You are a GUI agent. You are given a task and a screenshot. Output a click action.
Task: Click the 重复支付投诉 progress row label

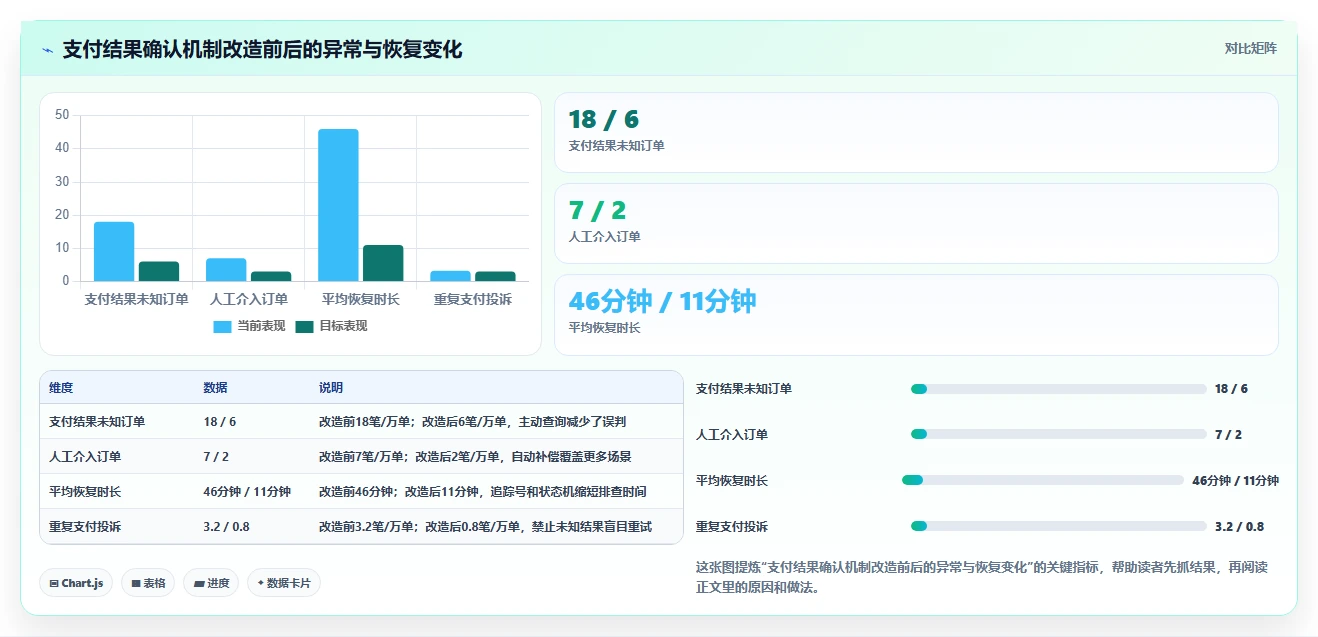tap(732, 526)
